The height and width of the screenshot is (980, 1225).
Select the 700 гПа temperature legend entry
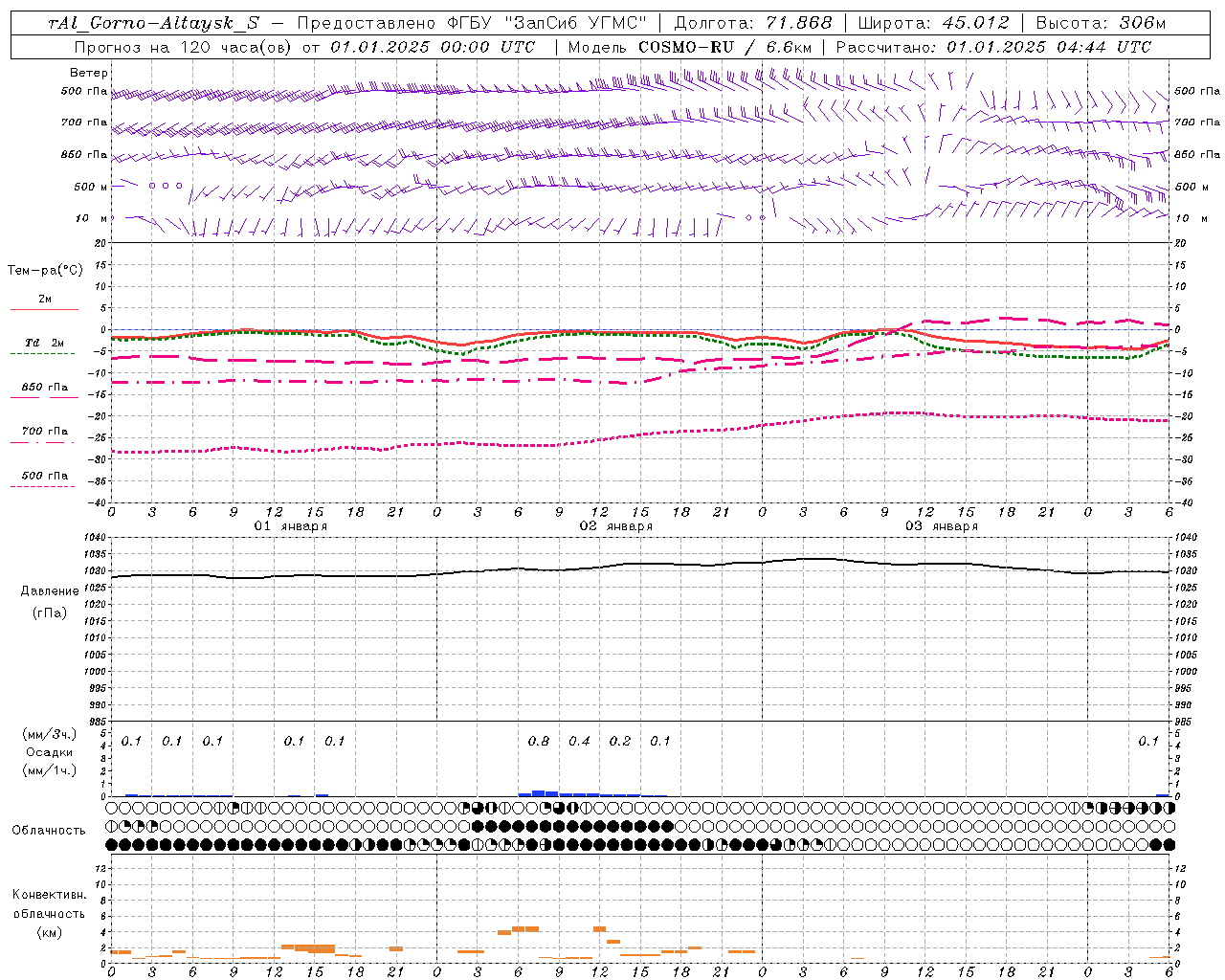44,432
